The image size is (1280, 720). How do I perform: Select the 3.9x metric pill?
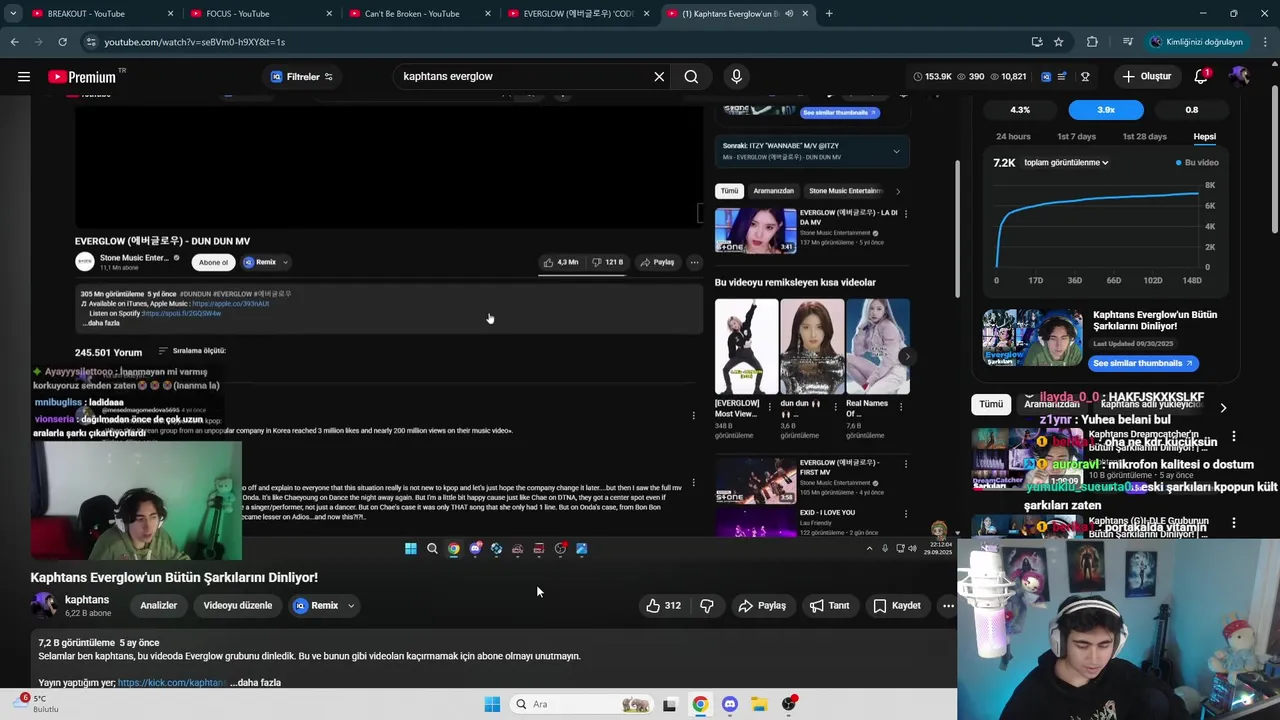click(x=1106, y=110)
